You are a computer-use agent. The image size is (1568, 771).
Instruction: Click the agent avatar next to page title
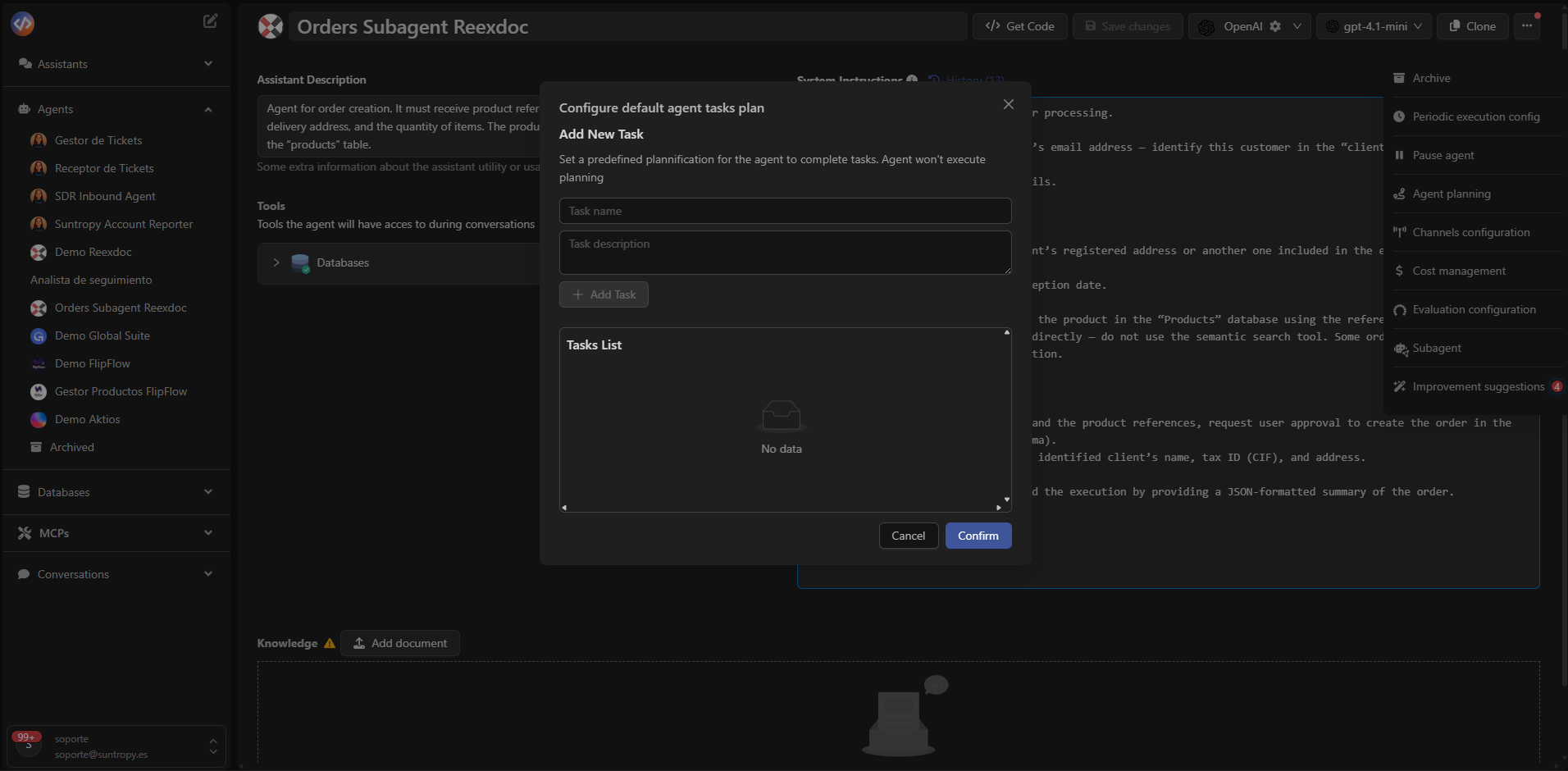point(271,26)
